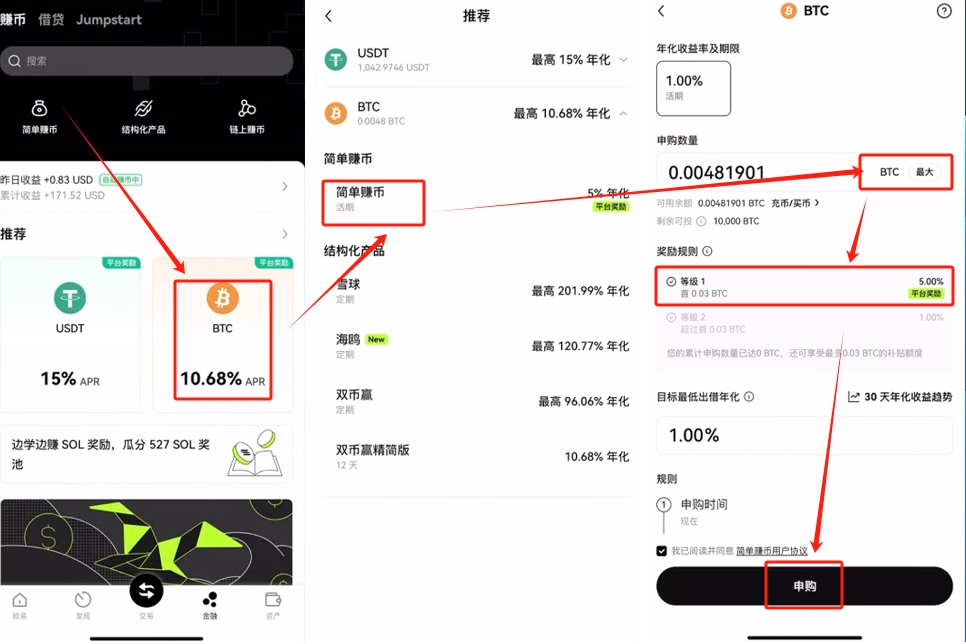The height and width of the screenshot is (644, 966).
Task: Open the 简单赚币 money bag icon
Action: (x=39, y=109)
